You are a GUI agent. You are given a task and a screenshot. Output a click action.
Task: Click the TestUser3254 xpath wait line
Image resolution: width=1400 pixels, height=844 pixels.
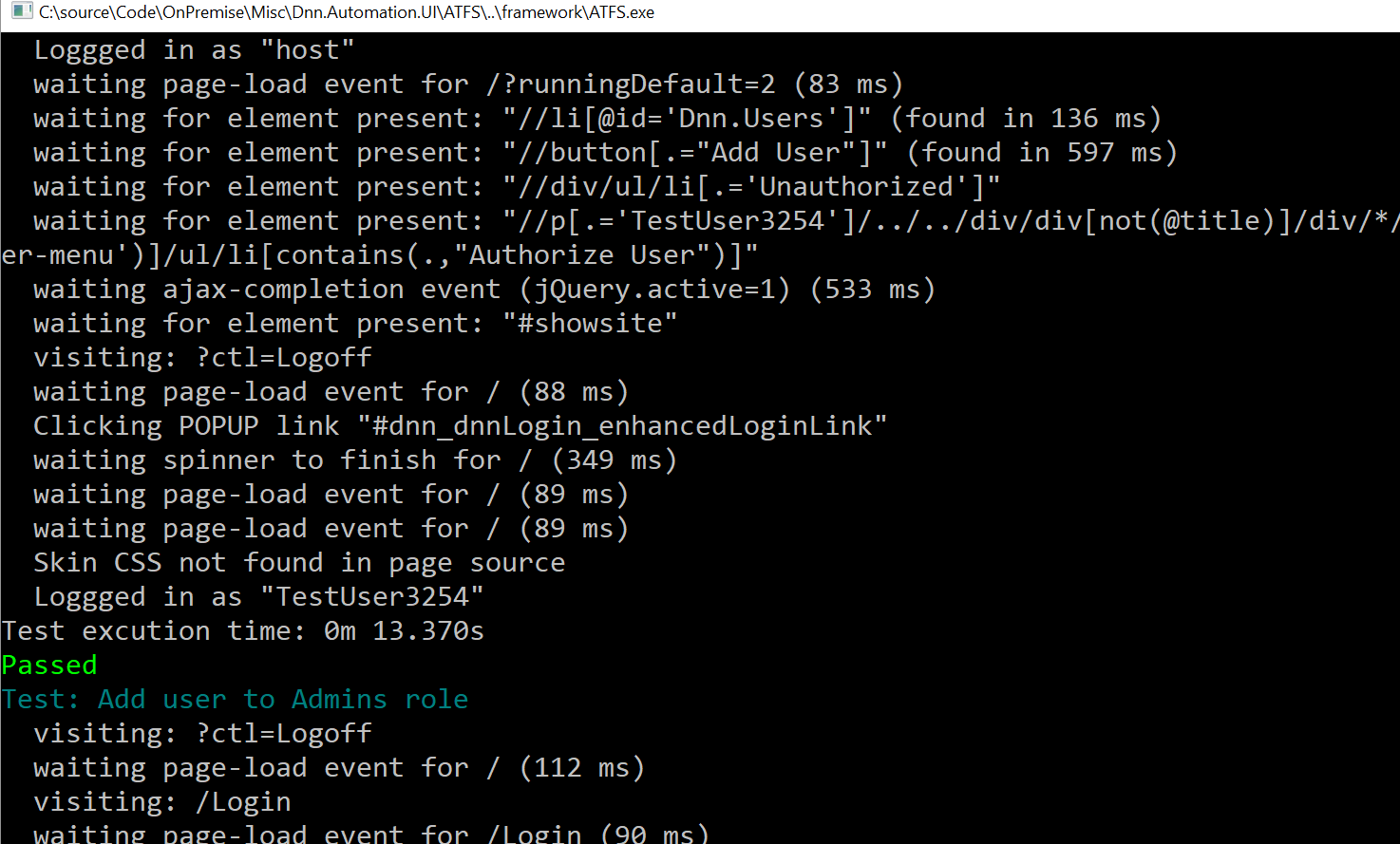(x=714, y=220)
